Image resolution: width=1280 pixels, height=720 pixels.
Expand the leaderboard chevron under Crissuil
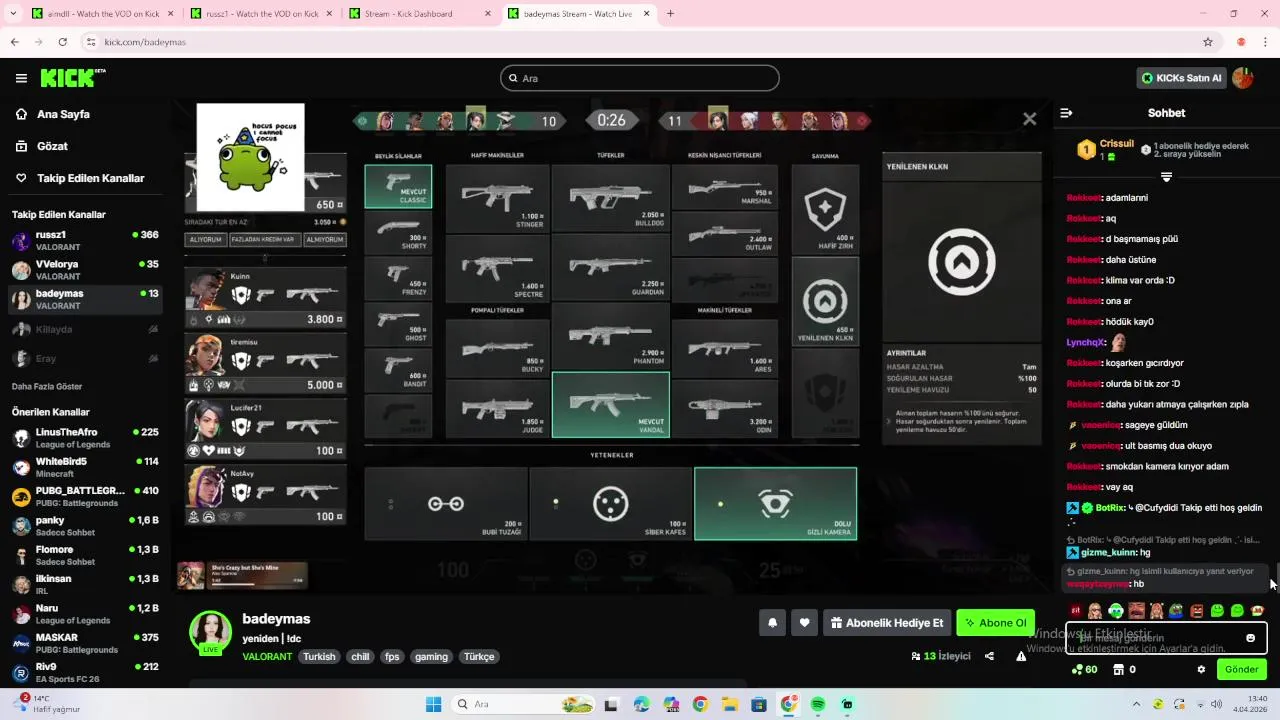point(1166,177)
